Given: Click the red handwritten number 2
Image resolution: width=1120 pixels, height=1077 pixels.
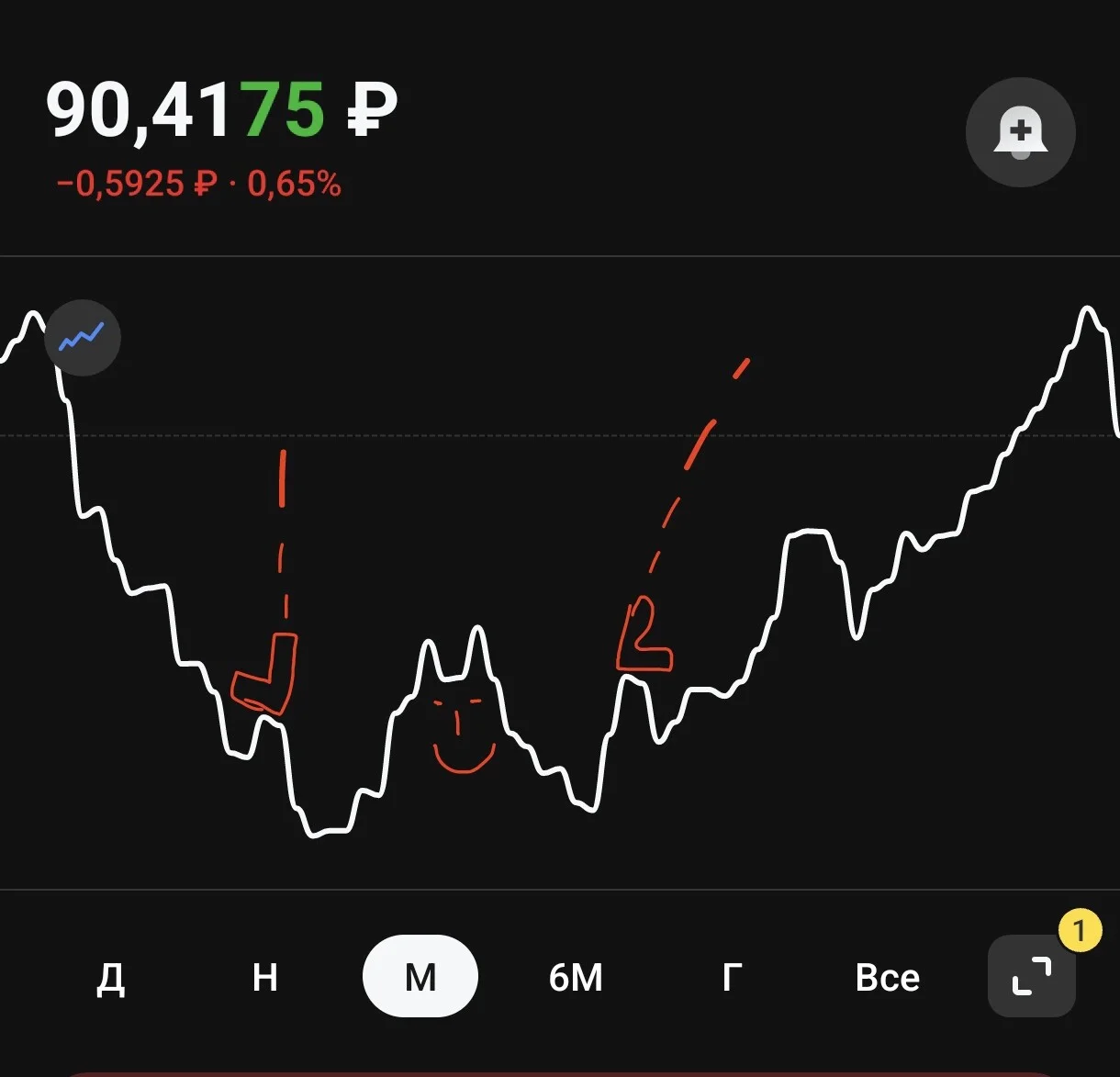Looking at the screenshot, I should (644, 634).
